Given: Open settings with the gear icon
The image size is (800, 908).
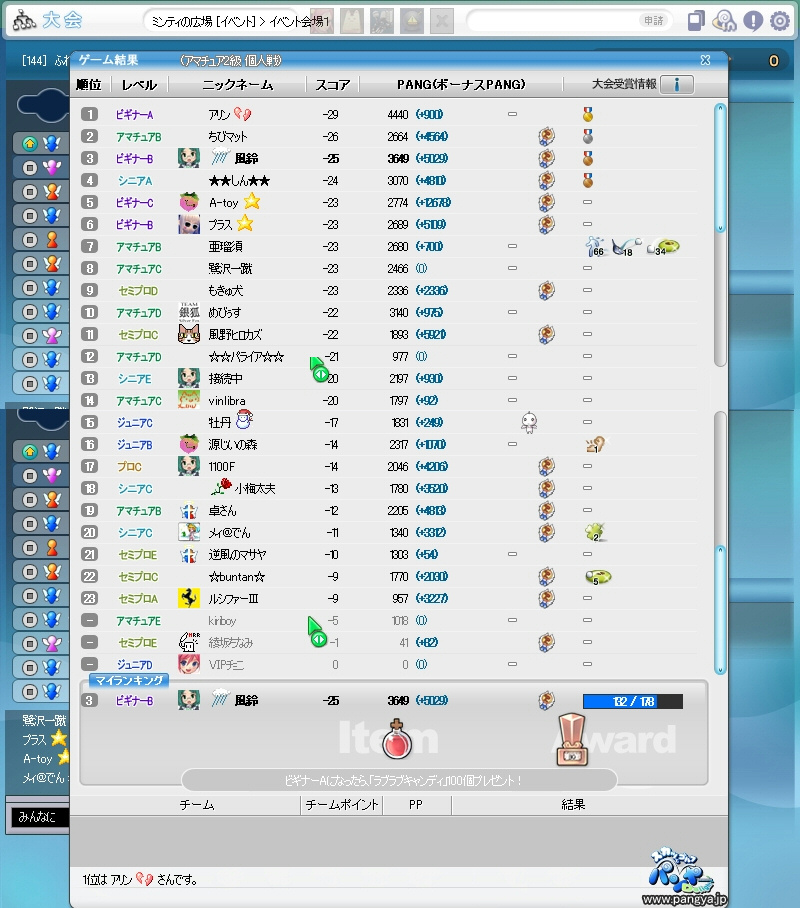Looking at the screenshot, I should (x=779, y=21).
